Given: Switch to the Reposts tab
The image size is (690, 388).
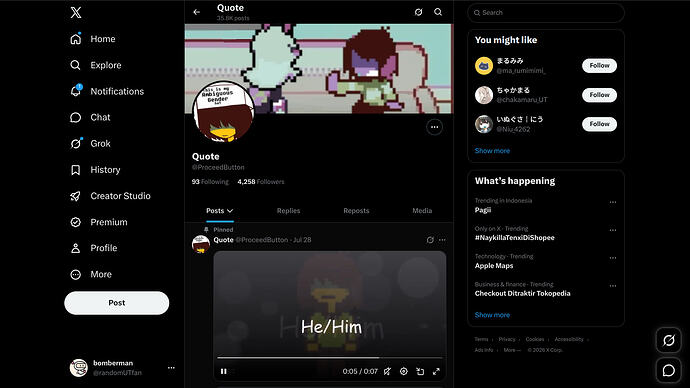Looking at the screenshot, I should 356,211.
